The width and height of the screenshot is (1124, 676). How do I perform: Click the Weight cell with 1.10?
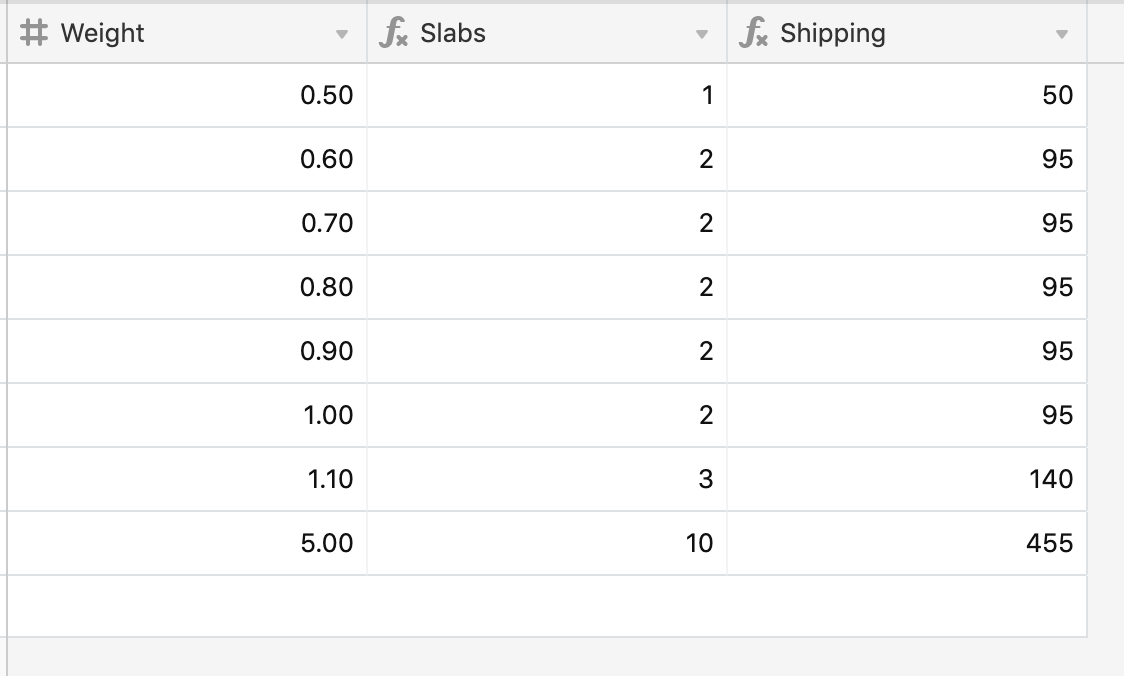(187, 480)
